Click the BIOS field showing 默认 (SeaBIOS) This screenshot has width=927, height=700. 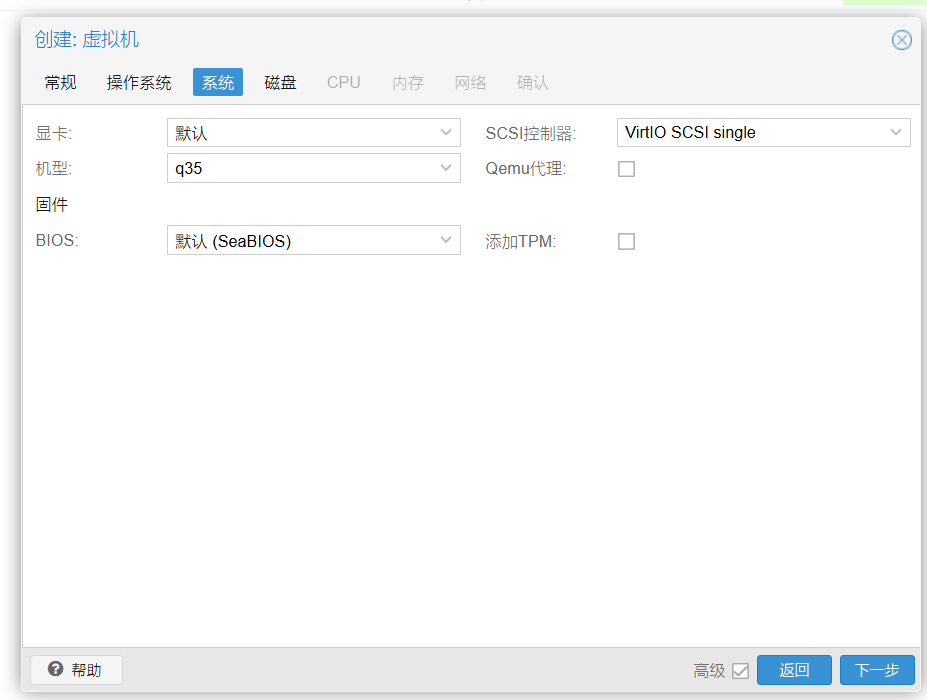313,240
